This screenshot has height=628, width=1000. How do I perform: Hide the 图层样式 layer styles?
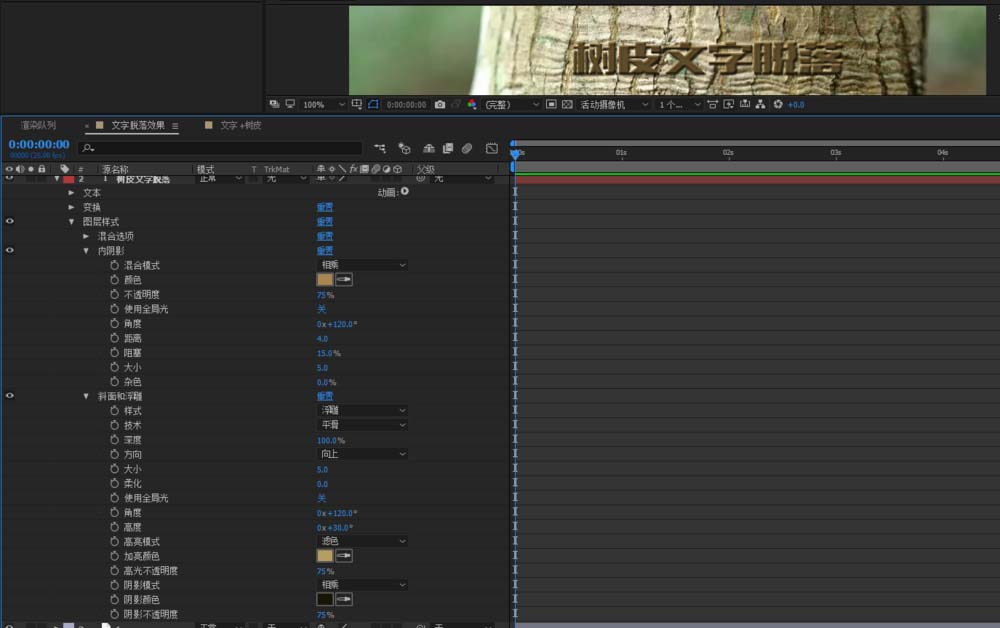click(x=10, y=221)
